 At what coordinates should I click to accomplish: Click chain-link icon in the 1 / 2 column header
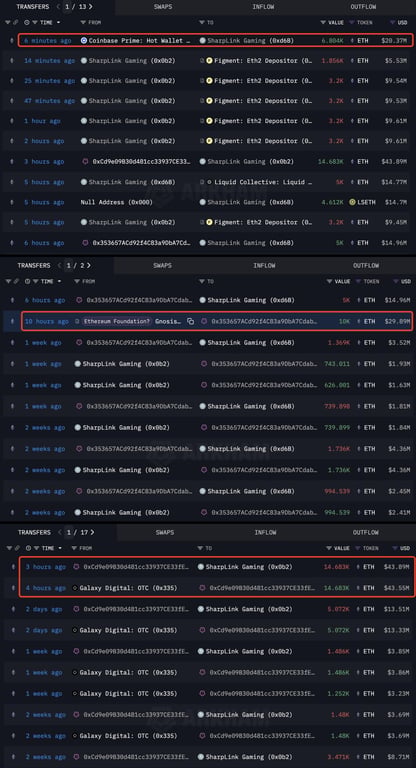16,281
